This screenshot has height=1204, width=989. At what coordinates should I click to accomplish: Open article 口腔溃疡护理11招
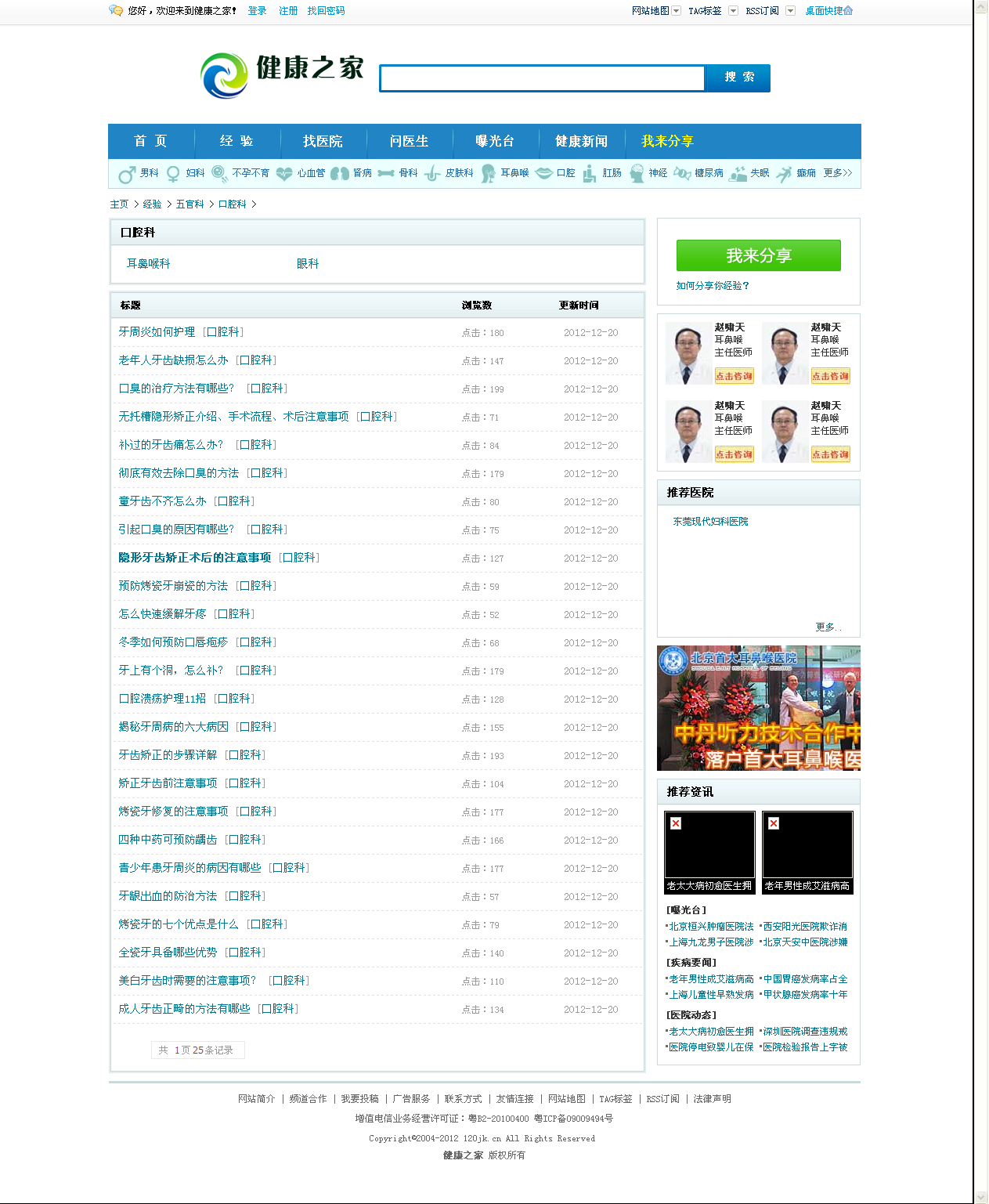162,699
